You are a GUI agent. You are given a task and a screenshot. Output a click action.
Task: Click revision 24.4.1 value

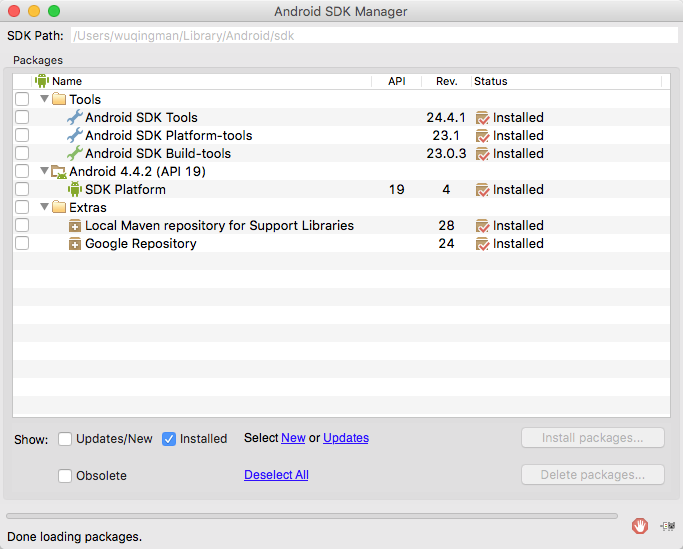point(446,118)
